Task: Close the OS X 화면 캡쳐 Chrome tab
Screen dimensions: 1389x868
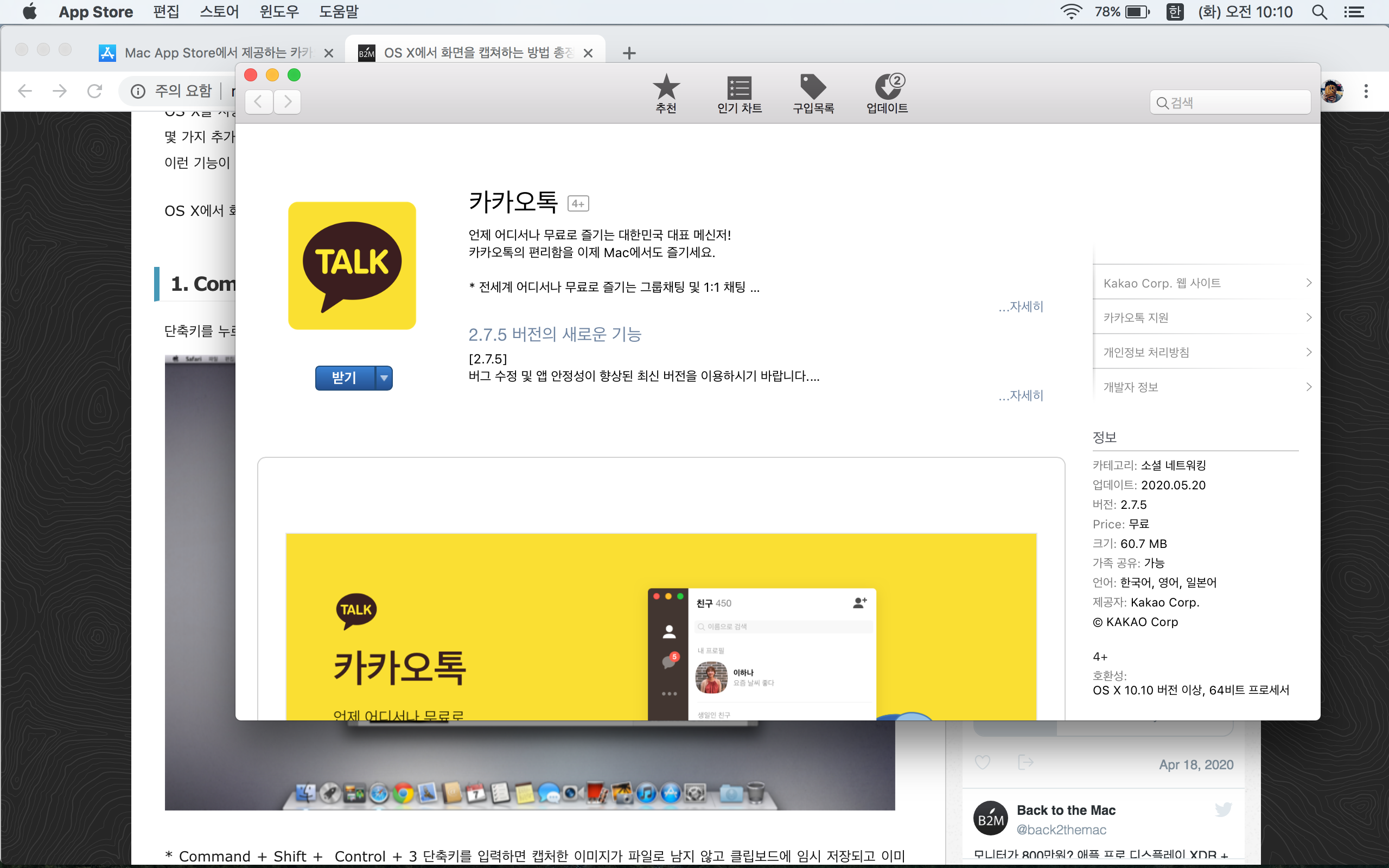Action: coord(588,53)
